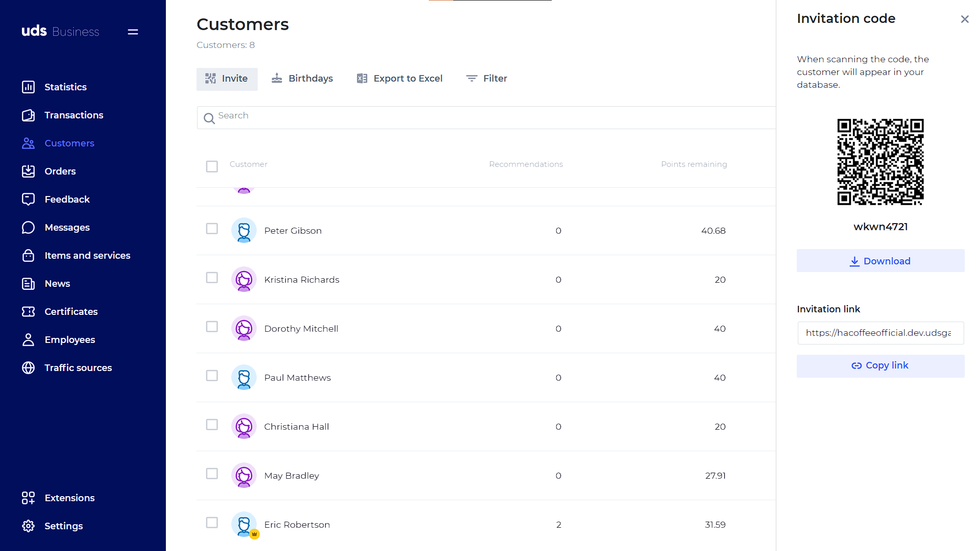Click the Orders inbox icon in sidebar
The image size is (980, 551).
pos(28,171)
